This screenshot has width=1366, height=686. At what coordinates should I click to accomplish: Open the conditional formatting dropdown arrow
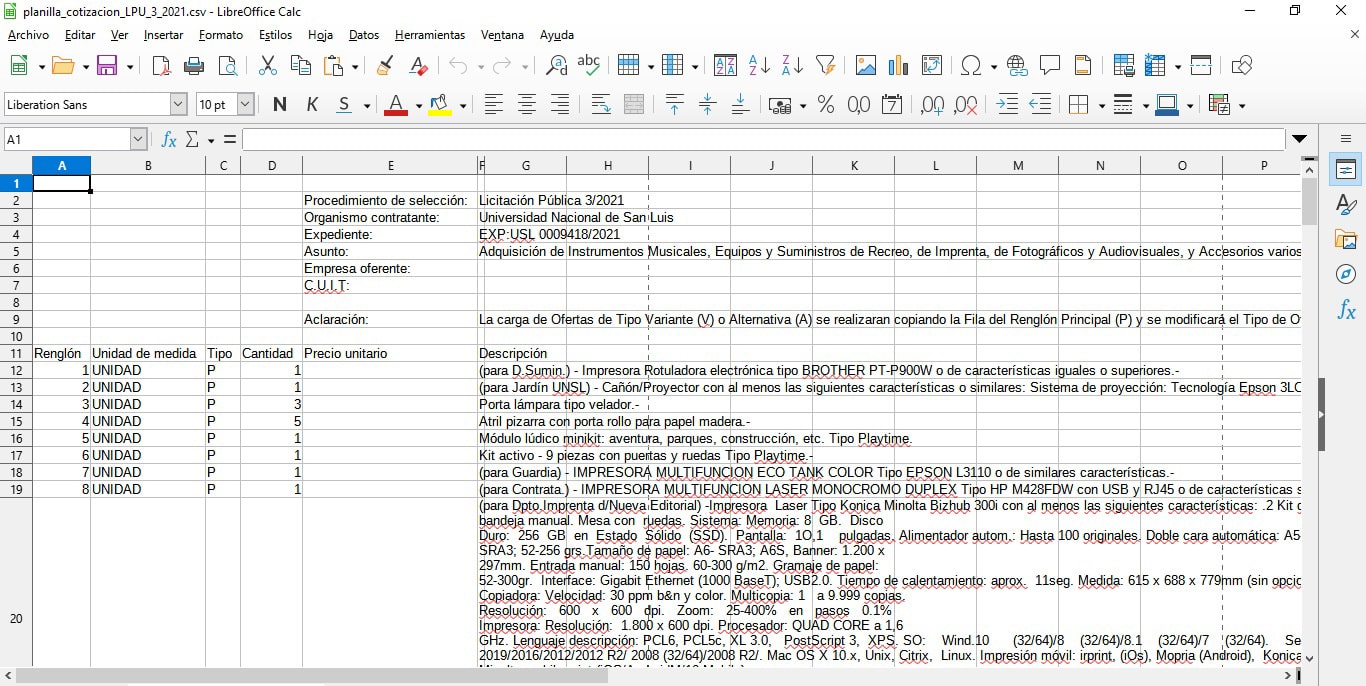pos(1241,106)
